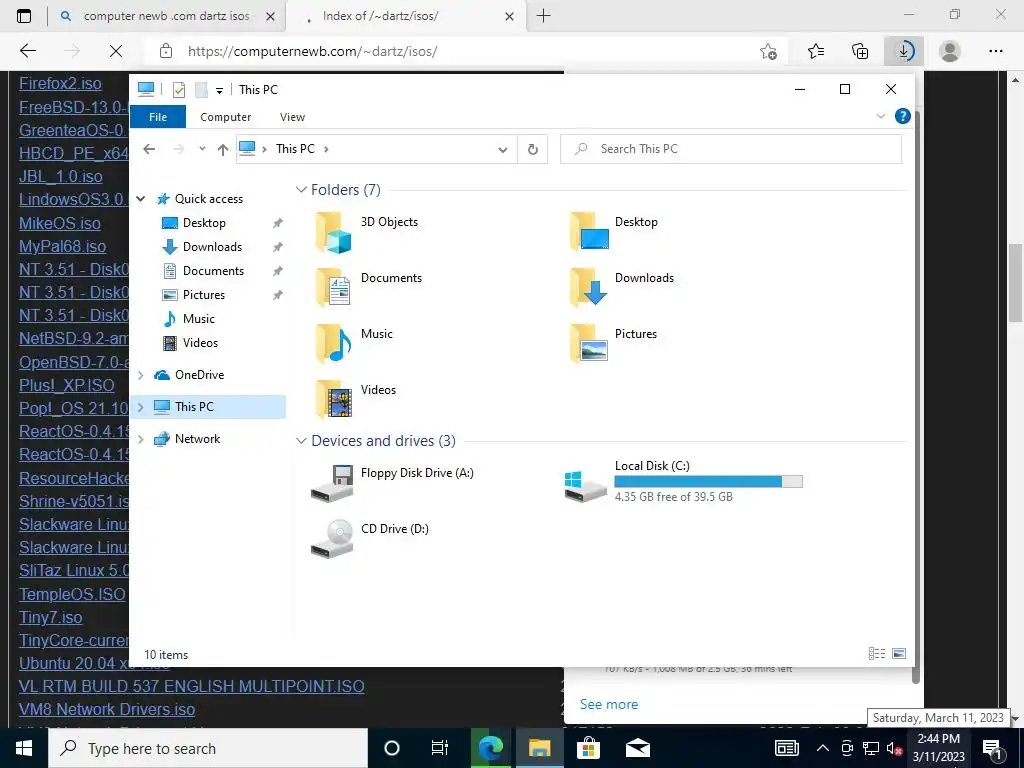Open Mail app from taskbar

click(x=637, y=748)
